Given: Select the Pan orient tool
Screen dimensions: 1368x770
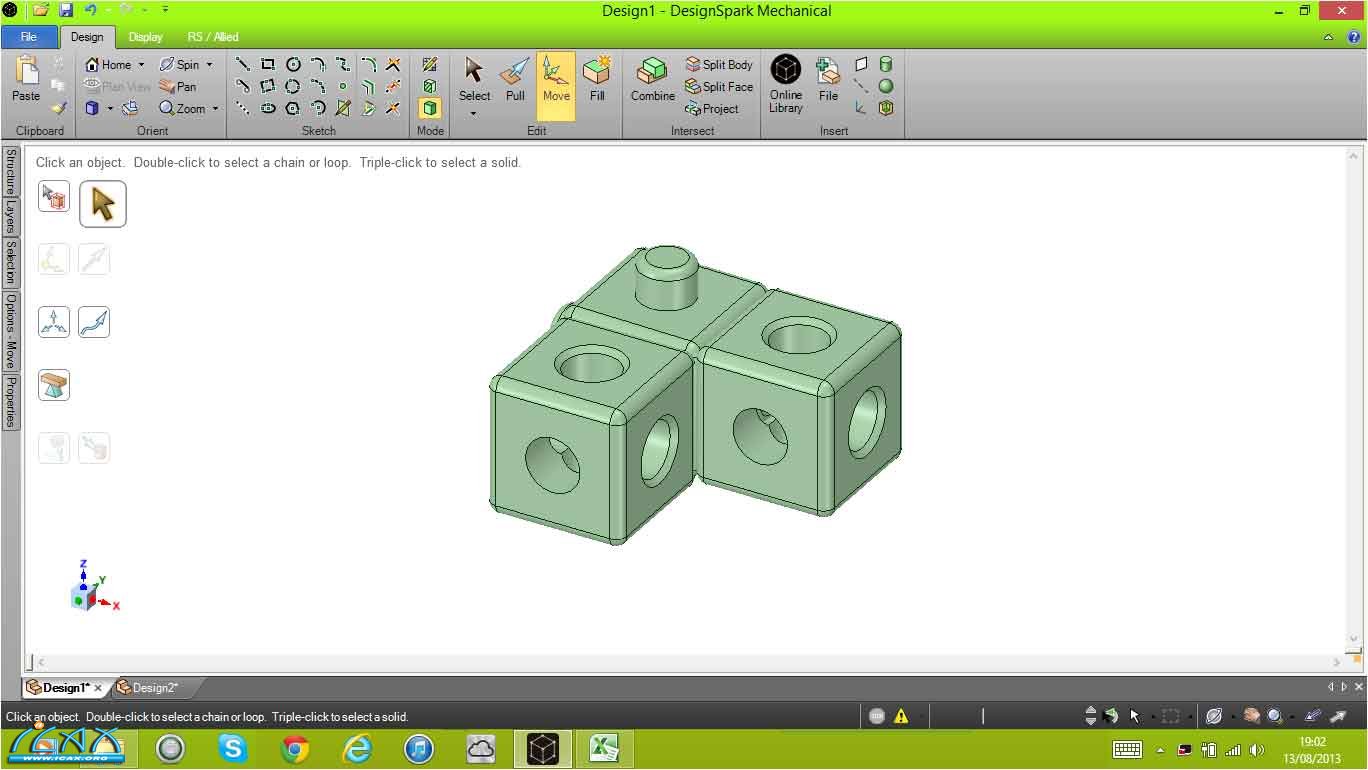Looking at the screenshot, I should click(x=178, y=87).
